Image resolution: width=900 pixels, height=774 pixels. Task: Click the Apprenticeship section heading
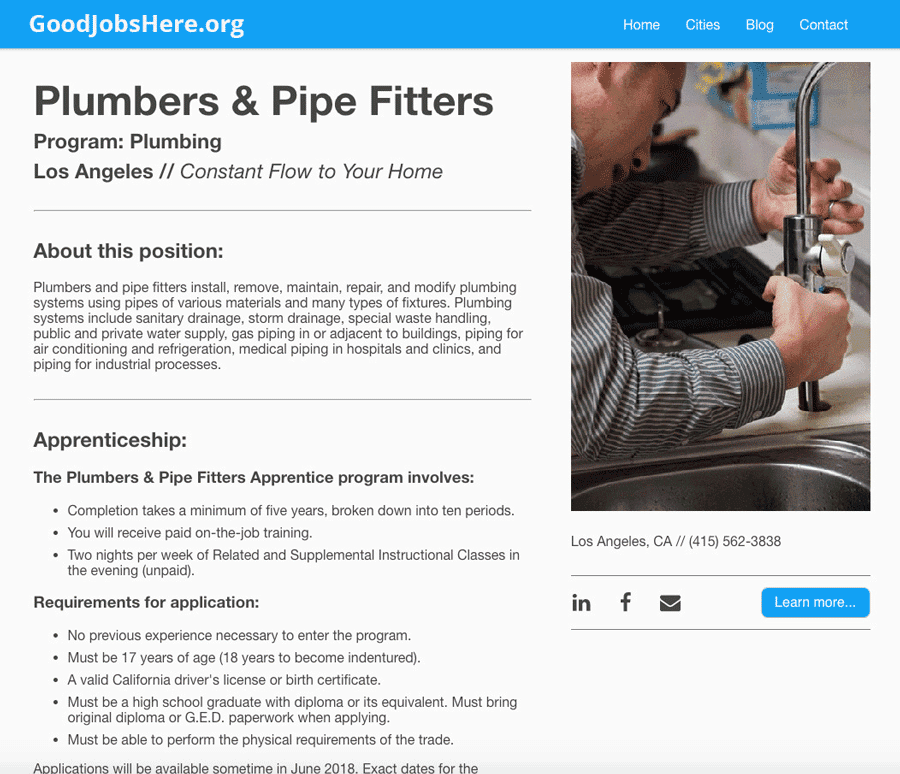[x=110, y=440]
